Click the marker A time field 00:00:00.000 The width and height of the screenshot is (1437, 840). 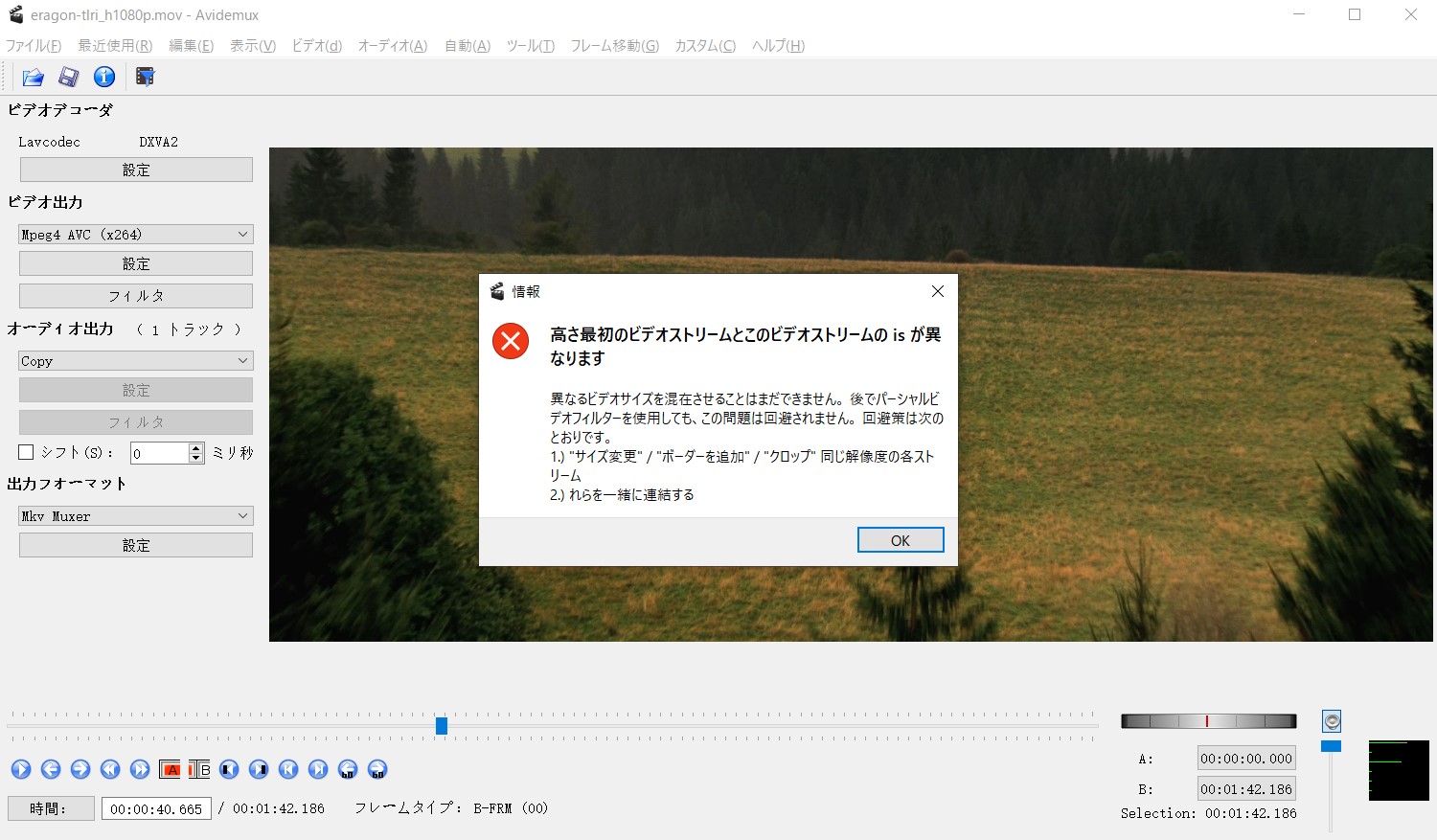tap(1246, 759)
